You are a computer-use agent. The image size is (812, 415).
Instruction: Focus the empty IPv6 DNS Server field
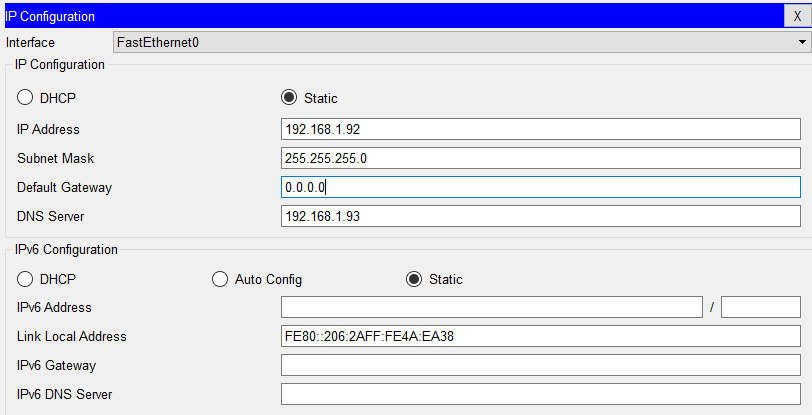(x=541, y=394)
